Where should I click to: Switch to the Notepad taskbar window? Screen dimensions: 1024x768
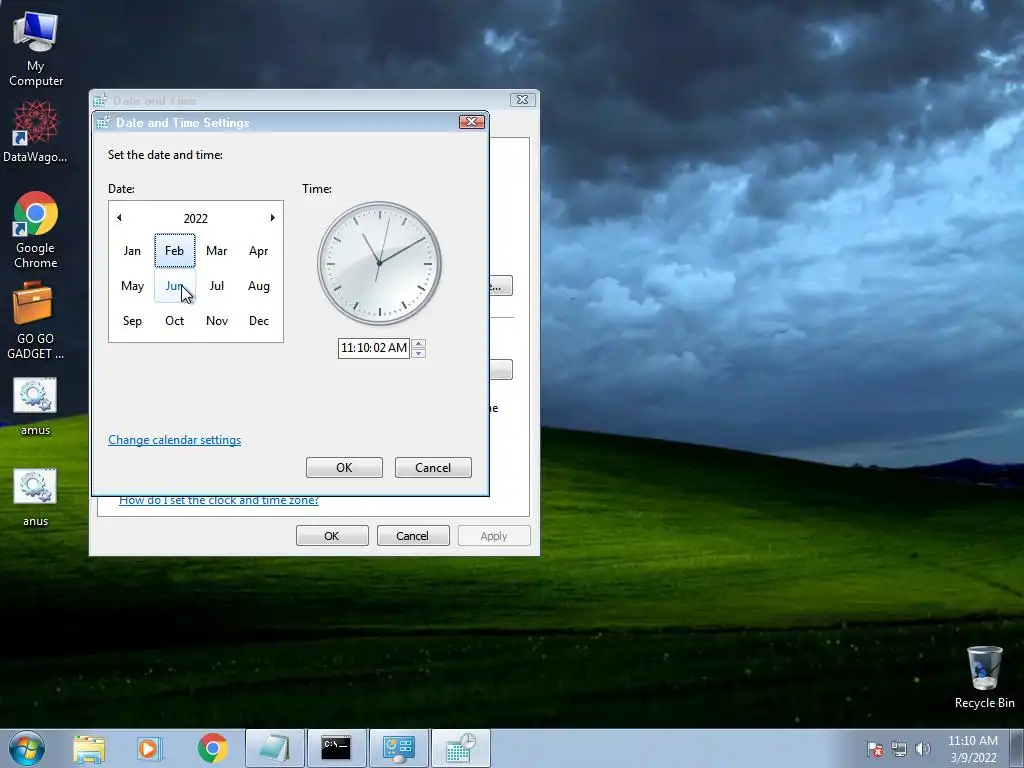pos(274,748)
